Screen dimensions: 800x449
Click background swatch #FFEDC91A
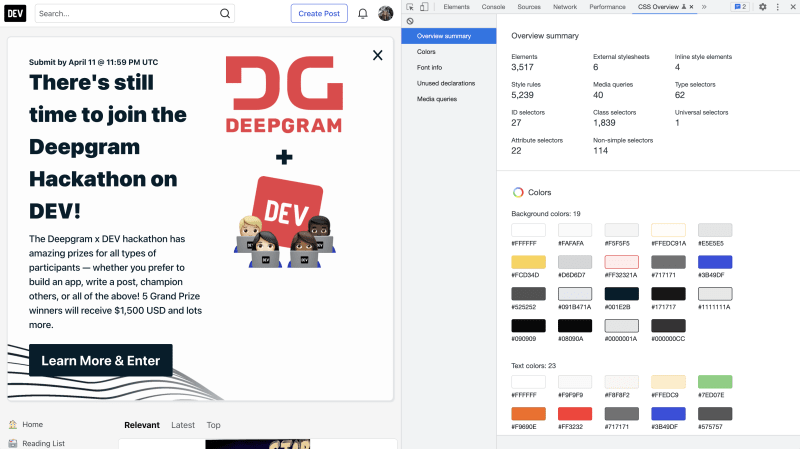point(668,230)
